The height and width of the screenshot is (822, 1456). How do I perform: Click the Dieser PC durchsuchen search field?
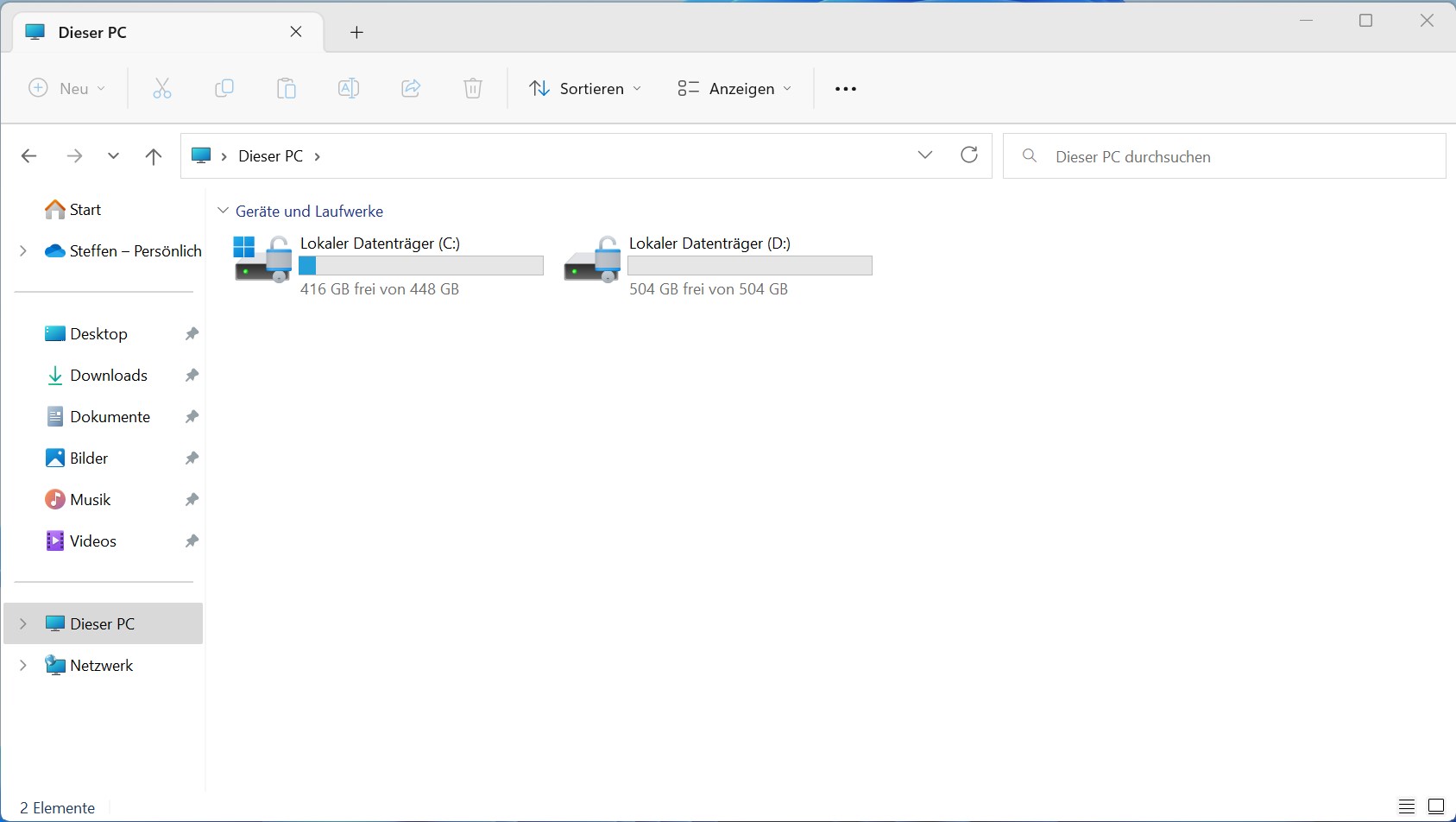pyautogui.click(x=1225, y=156)
